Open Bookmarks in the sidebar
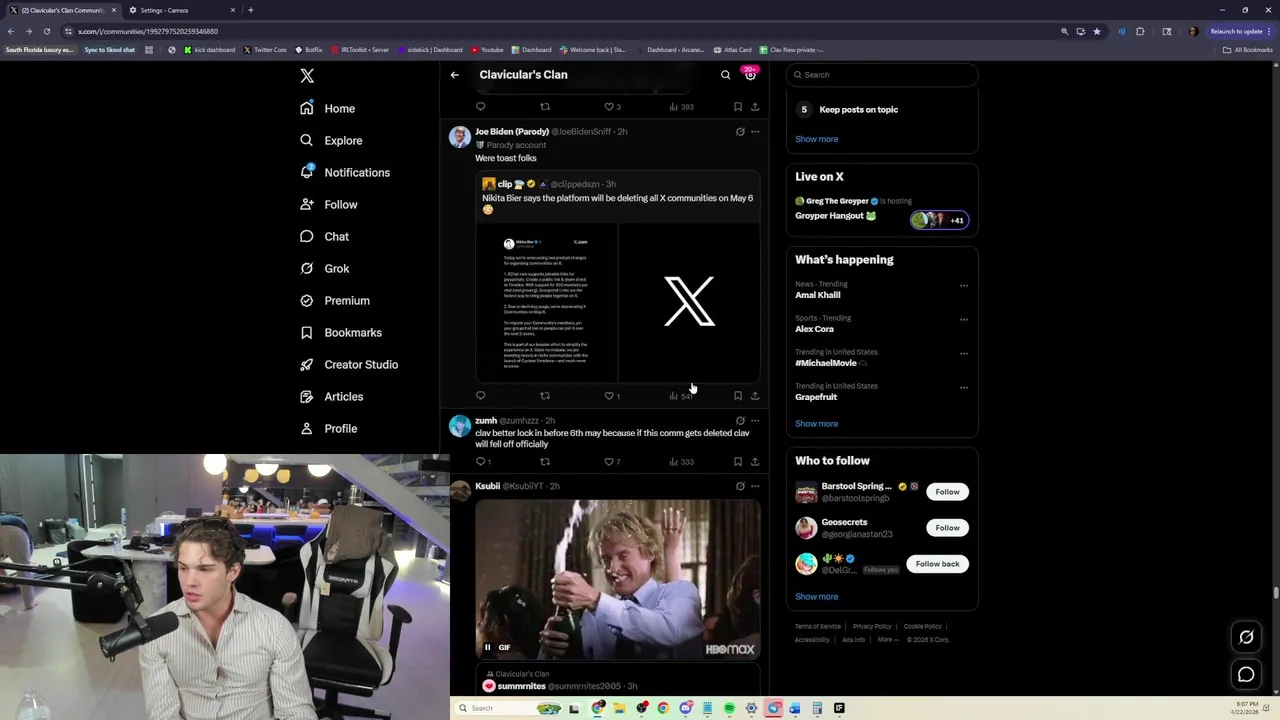Image resolution: width=1280 pixels, height=720 pixels. (x=341, y=332)
